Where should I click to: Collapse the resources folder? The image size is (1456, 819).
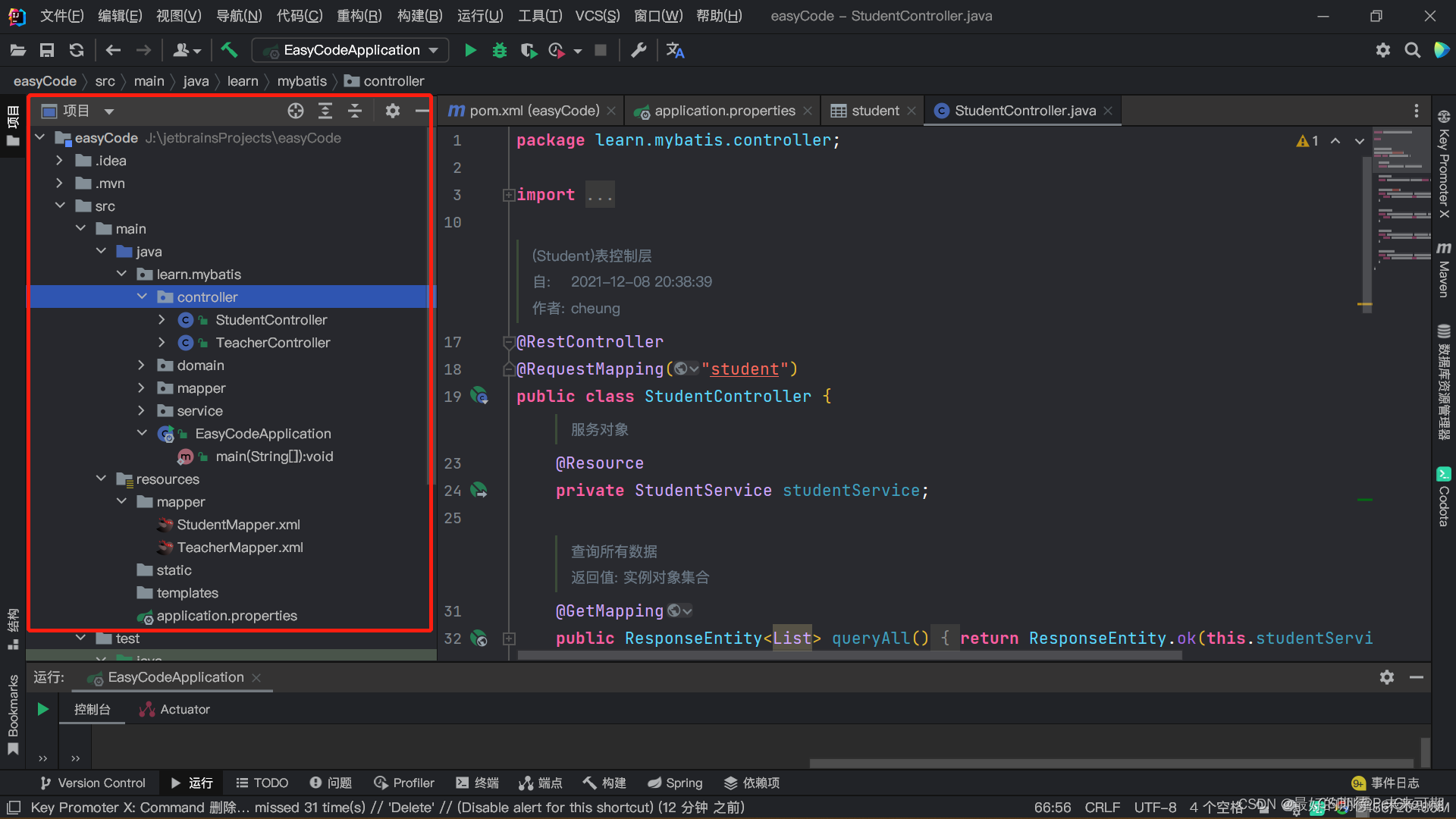click(x=101, y=479)
